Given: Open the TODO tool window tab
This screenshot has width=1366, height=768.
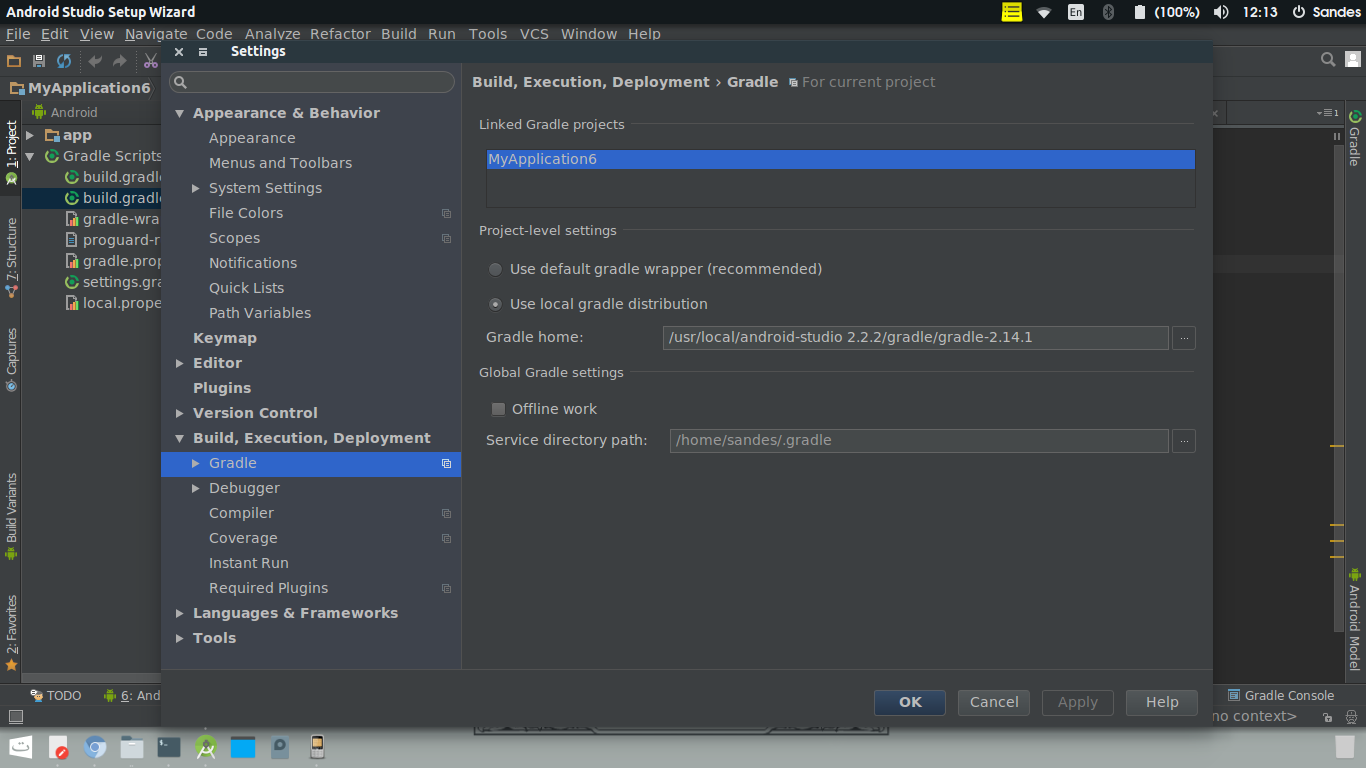Looking at the screenshot, I should pos(56,695).
